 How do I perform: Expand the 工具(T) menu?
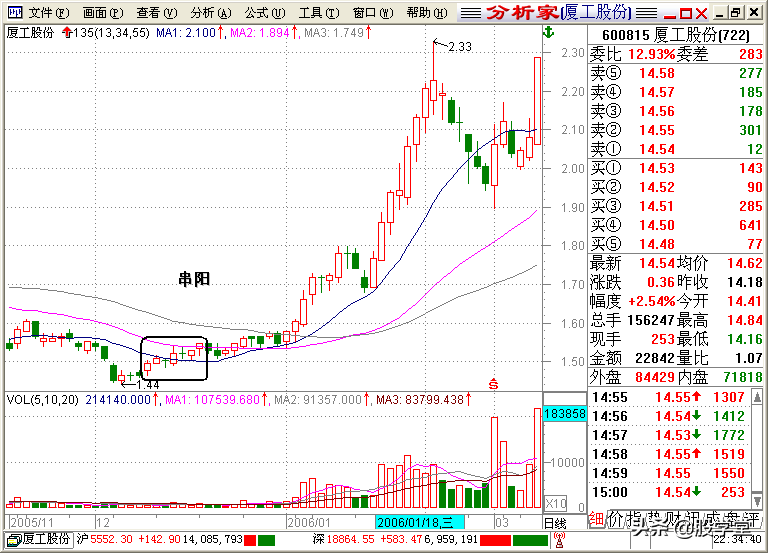click(319, 13)
